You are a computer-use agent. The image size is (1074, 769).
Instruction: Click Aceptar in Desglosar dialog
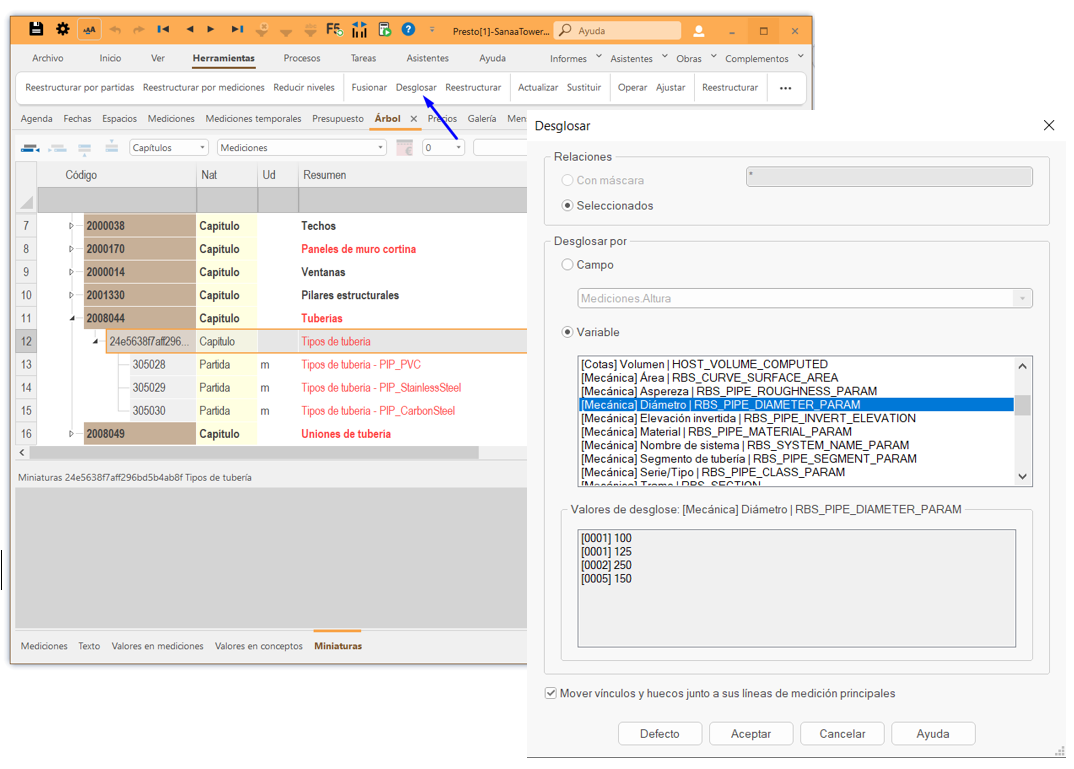coord(751,733)
